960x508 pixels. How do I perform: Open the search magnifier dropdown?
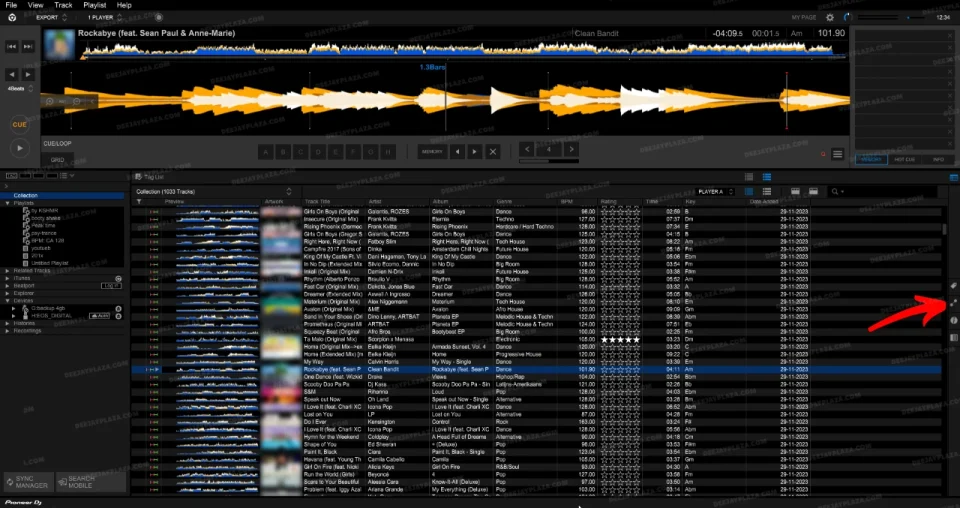pos(836,192)
